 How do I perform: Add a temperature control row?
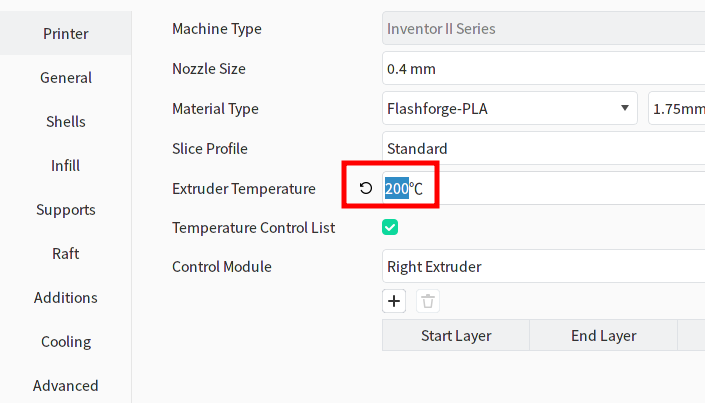pos(395,300)
